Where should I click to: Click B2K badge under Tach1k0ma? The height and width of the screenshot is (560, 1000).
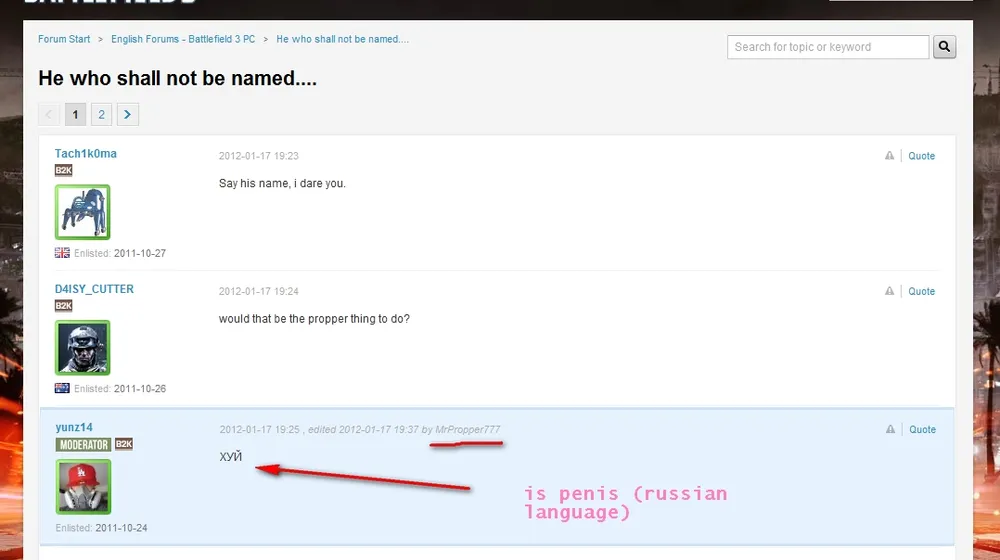click(x=64, y=170)
